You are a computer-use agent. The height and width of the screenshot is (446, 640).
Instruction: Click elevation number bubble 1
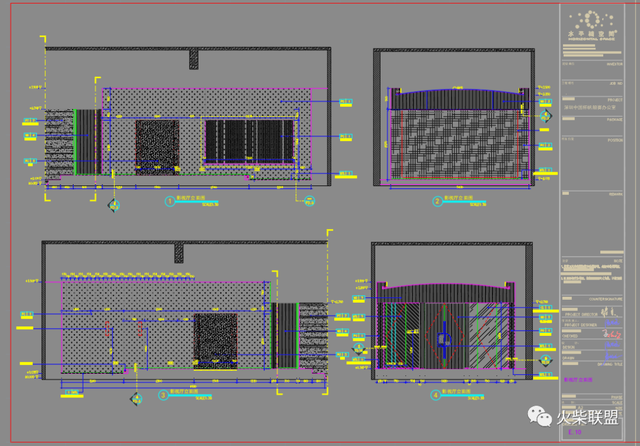170,201
